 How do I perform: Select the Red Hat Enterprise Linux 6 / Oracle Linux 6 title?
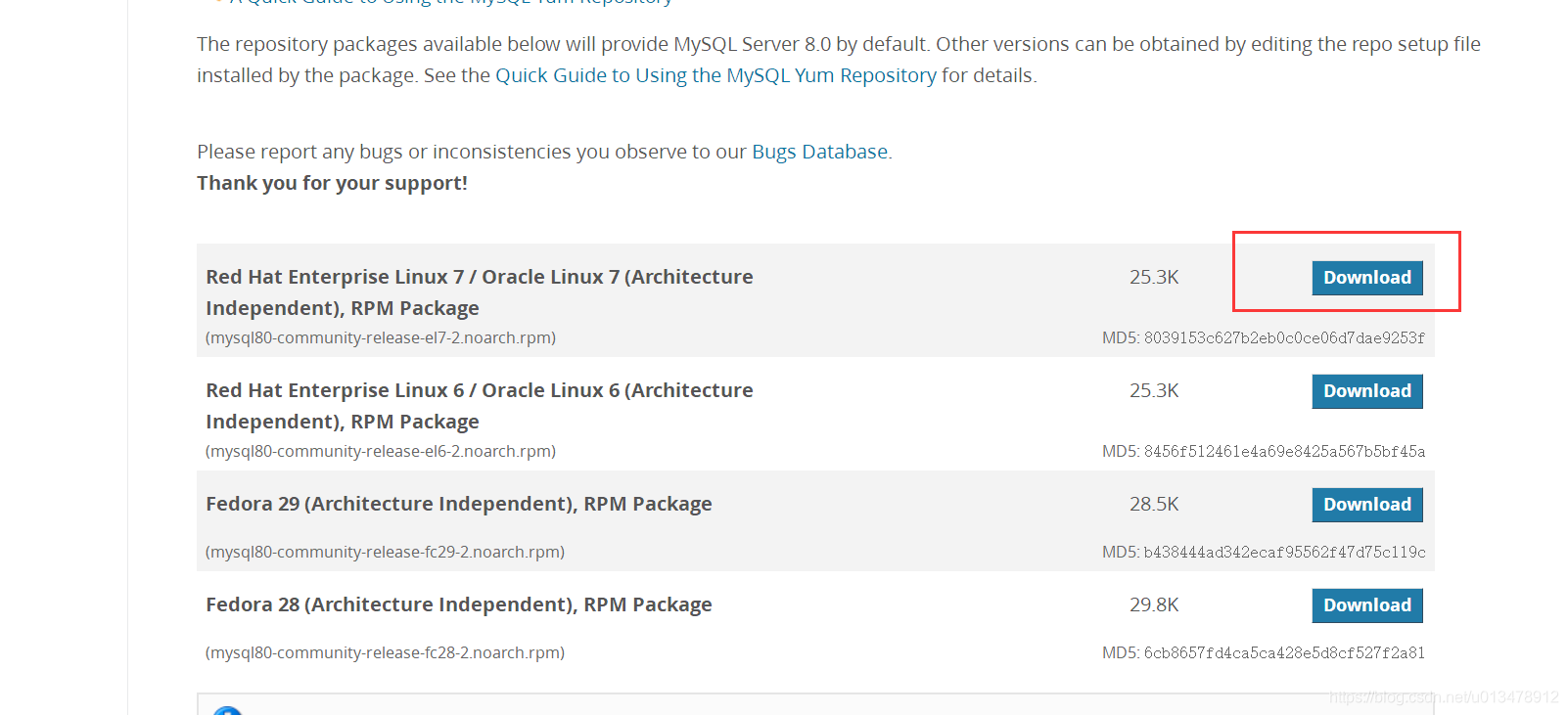[x=480, y=406]
